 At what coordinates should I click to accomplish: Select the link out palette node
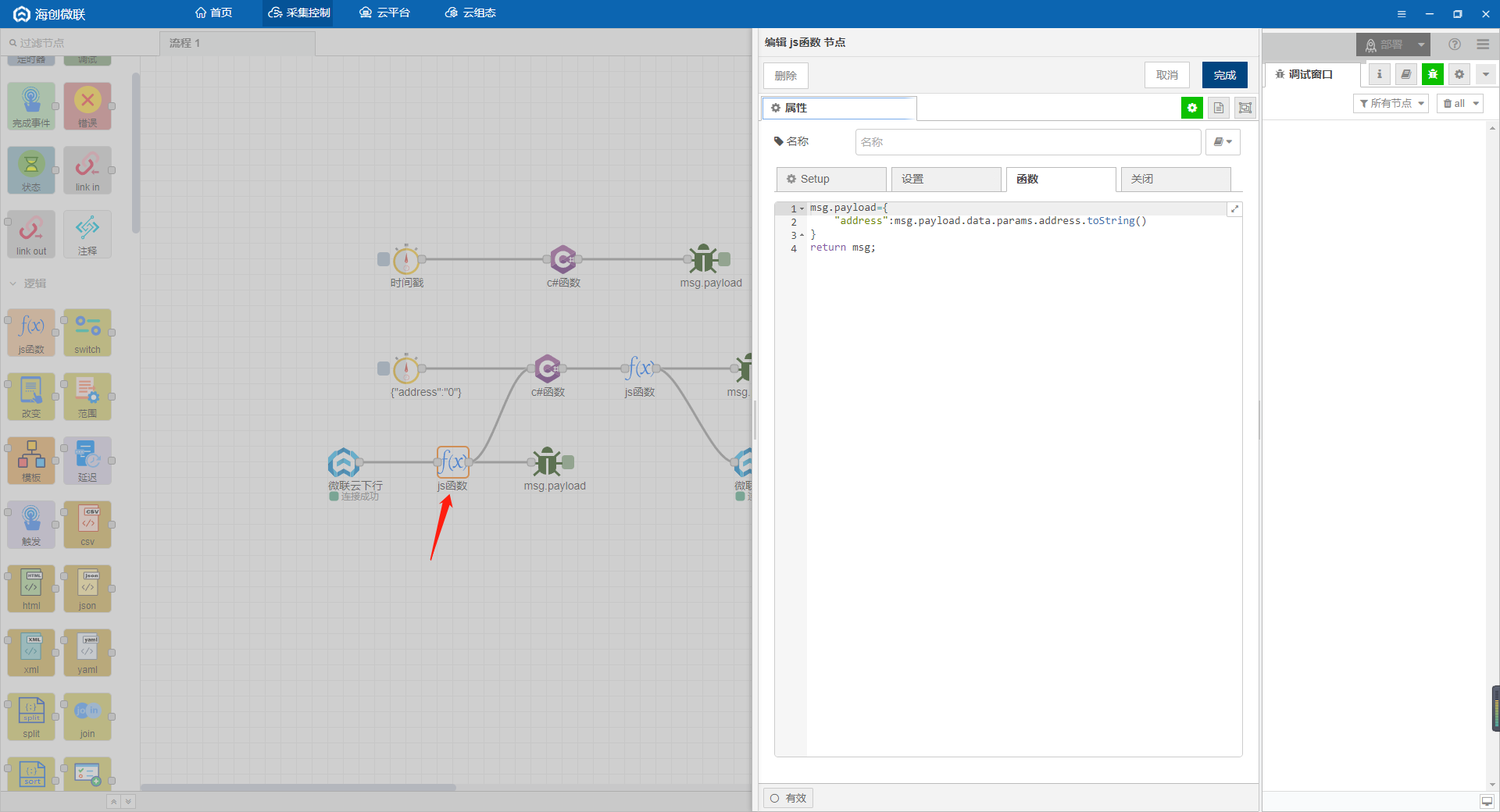(x=31, y=234)
